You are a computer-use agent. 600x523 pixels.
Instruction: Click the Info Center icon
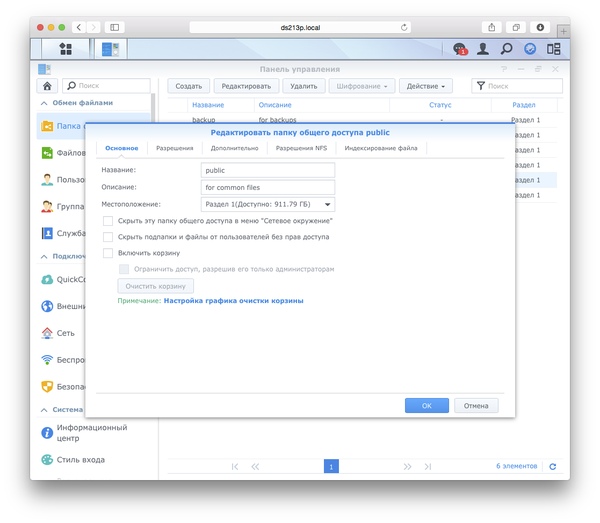coord(47,433)
